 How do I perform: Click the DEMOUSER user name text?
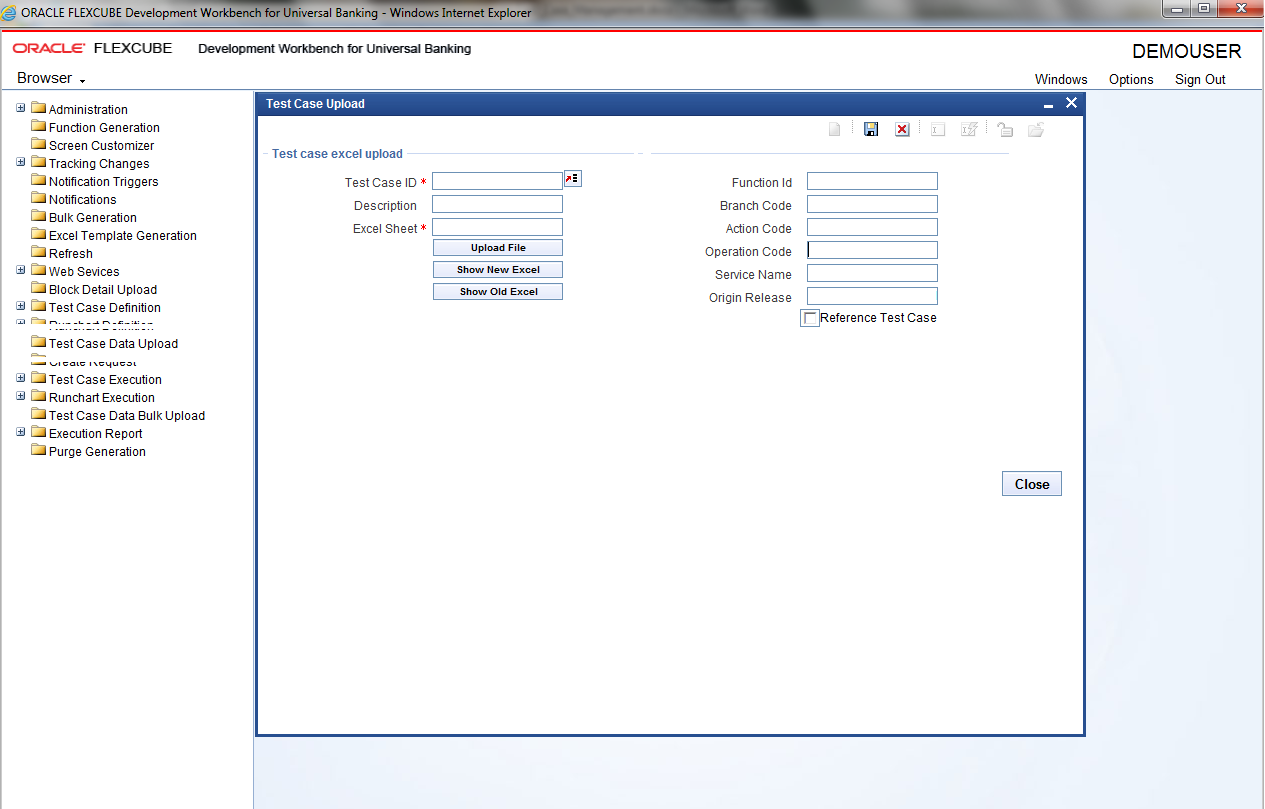[1187, 51]
